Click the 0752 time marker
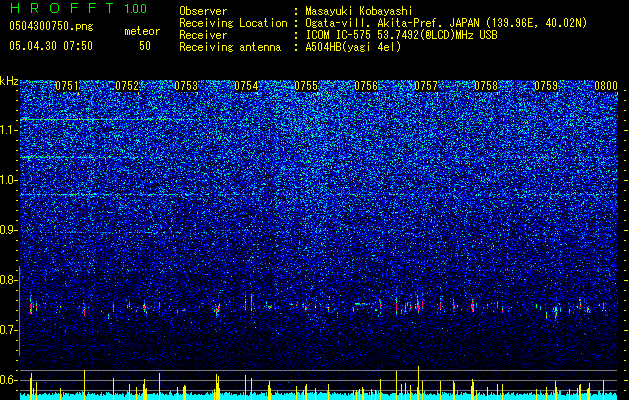629x400 pixels. click(x=127, y=86)
